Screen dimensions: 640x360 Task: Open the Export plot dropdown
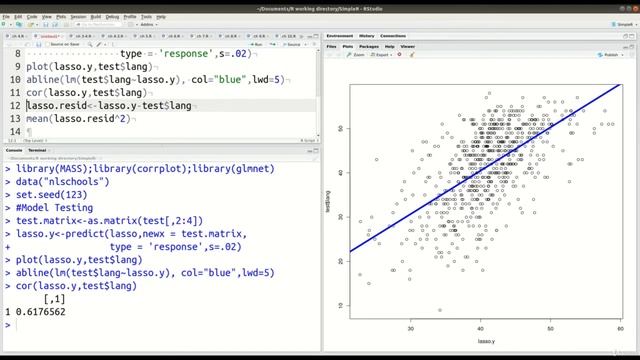coord(381,55)
